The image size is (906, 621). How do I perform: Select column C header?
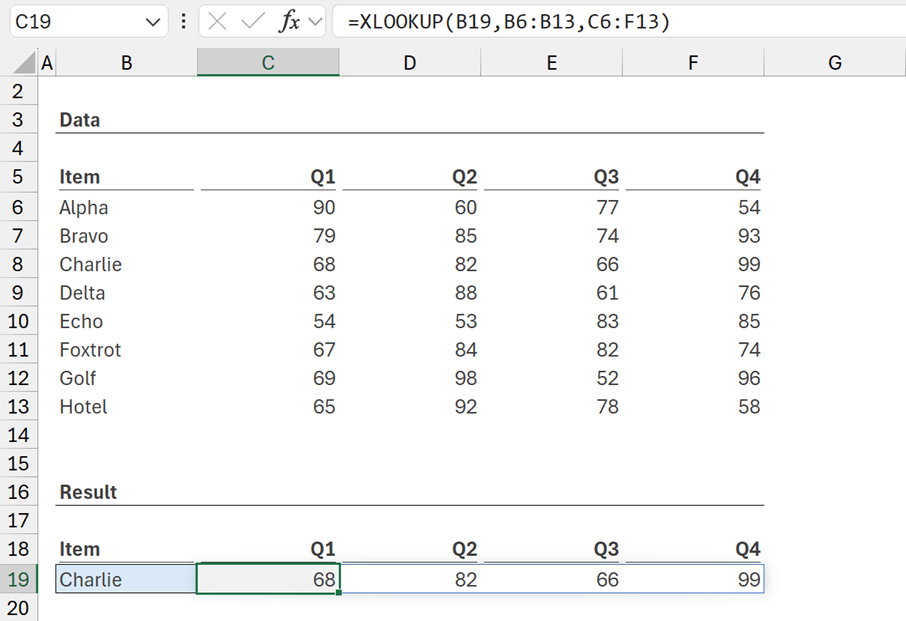click(x=268, y=63)
